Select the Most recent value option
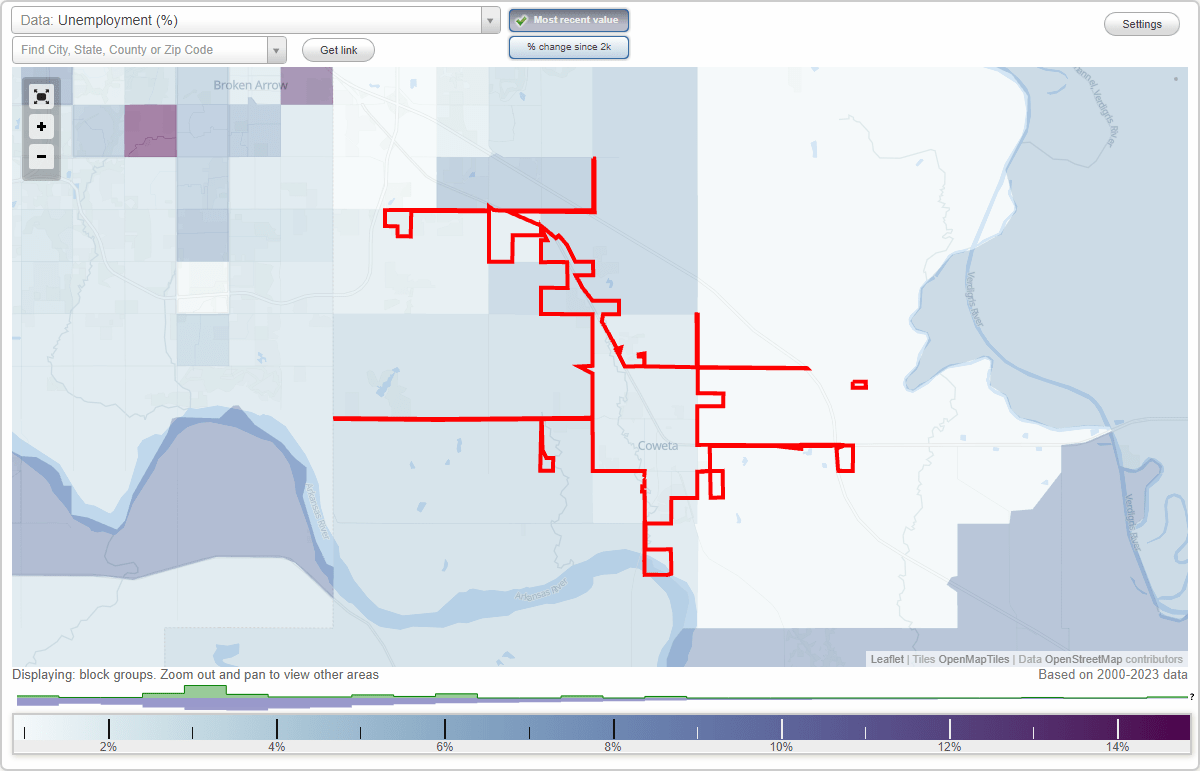The width and height of the screenshot is (1200, 771). click(x=569, y=20)
